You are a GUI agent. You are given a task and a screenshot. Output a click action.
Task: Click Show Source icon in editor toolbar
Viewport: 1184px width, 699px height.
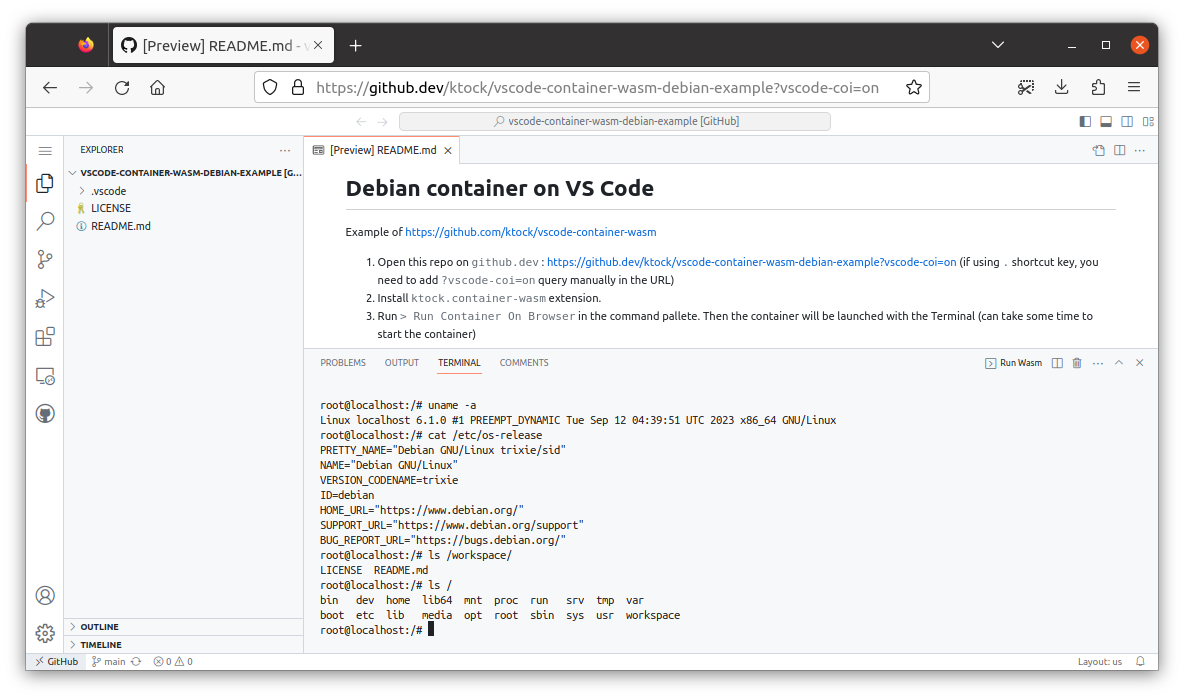1099,150
